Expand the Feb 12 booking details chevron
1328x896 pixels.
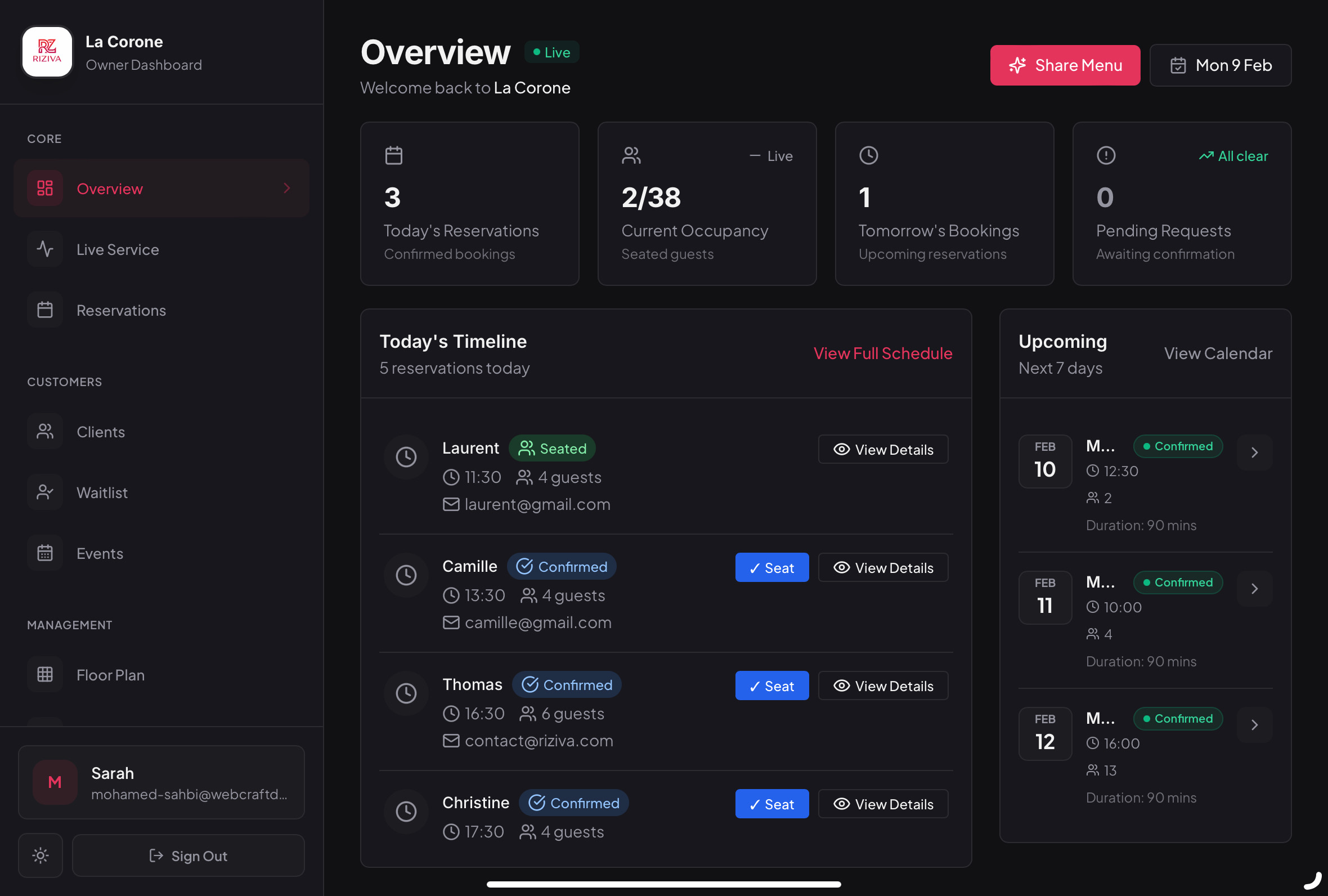(x=1254, y=724)
